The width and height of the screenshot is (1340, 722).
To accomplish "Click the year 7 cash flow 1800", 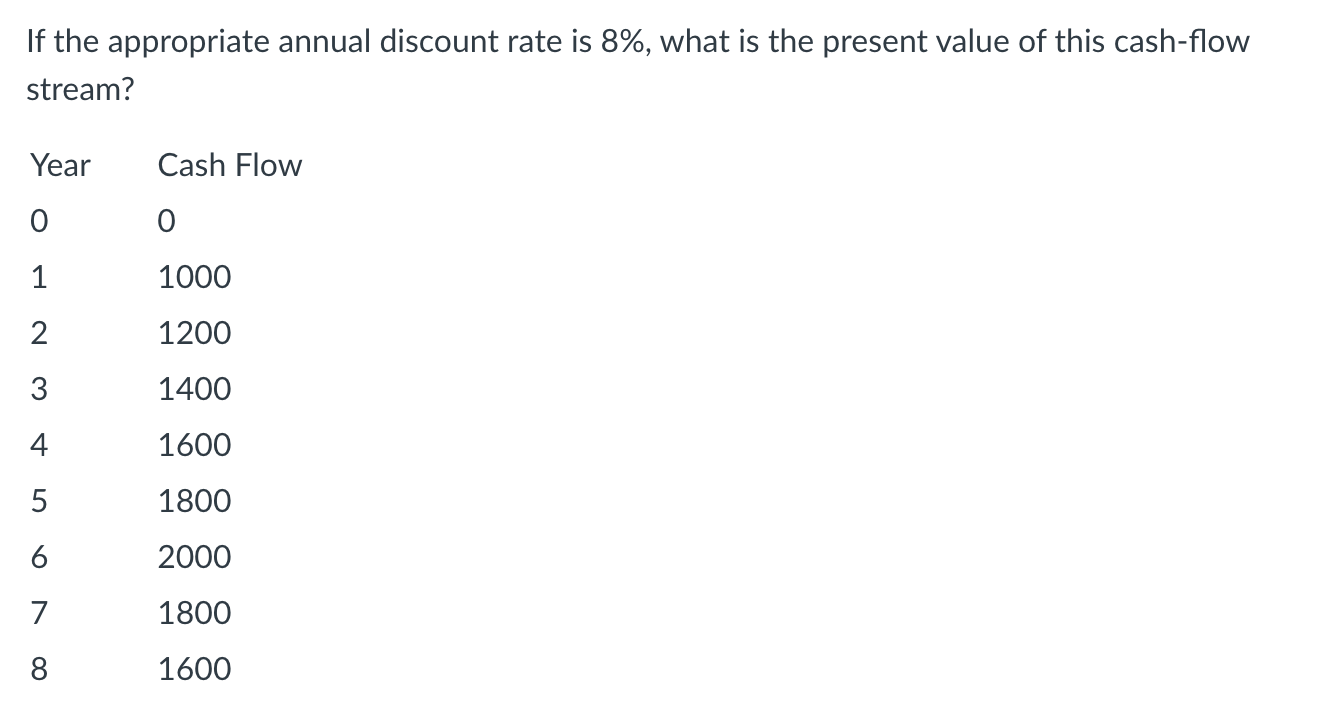I will 194,613.
